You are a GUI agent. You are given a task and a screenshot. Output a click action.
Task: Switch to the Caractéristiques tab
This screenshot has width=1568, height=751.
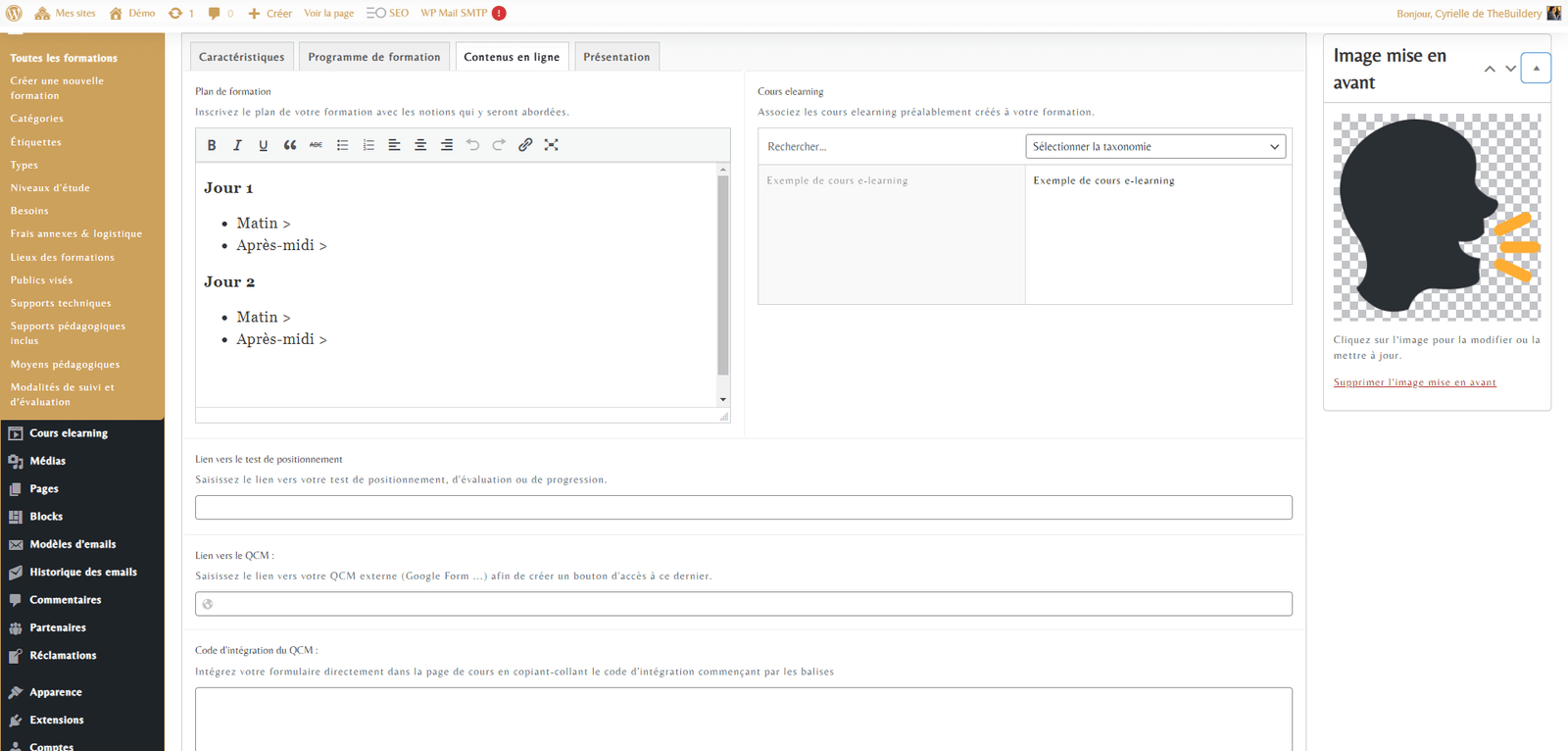click(x=242, y=57)
